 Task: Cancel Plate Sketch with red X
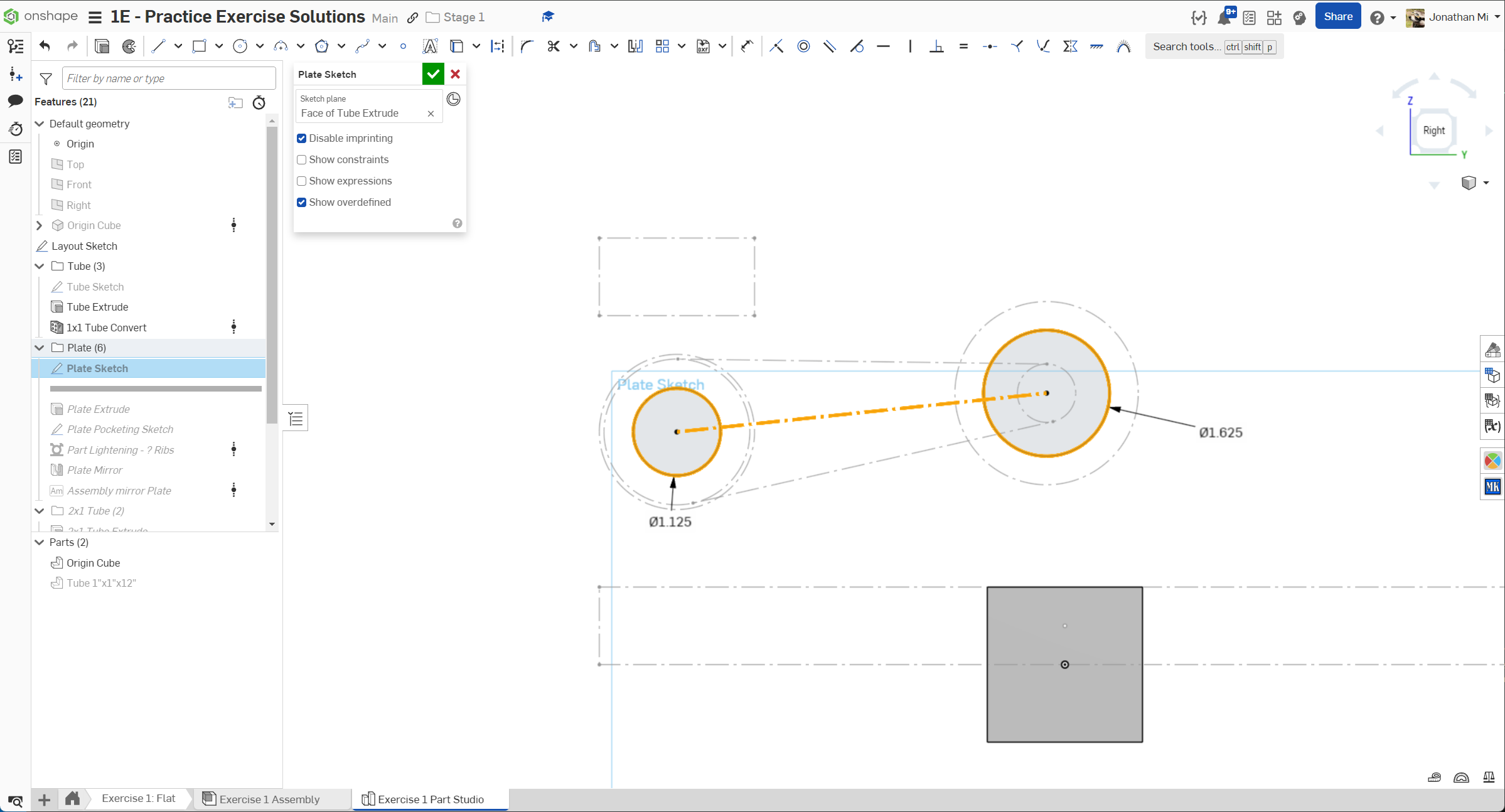pyautogui.click(x=456, y=74)
